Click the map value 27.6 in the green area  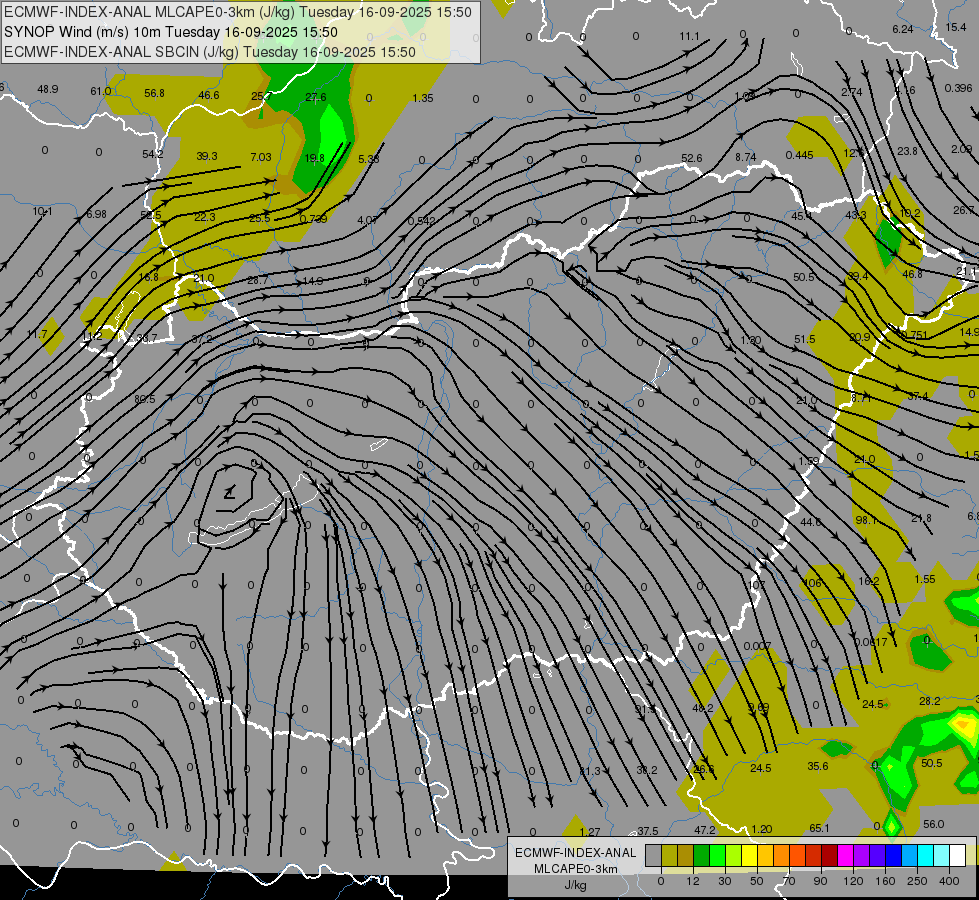click(316, 97)
